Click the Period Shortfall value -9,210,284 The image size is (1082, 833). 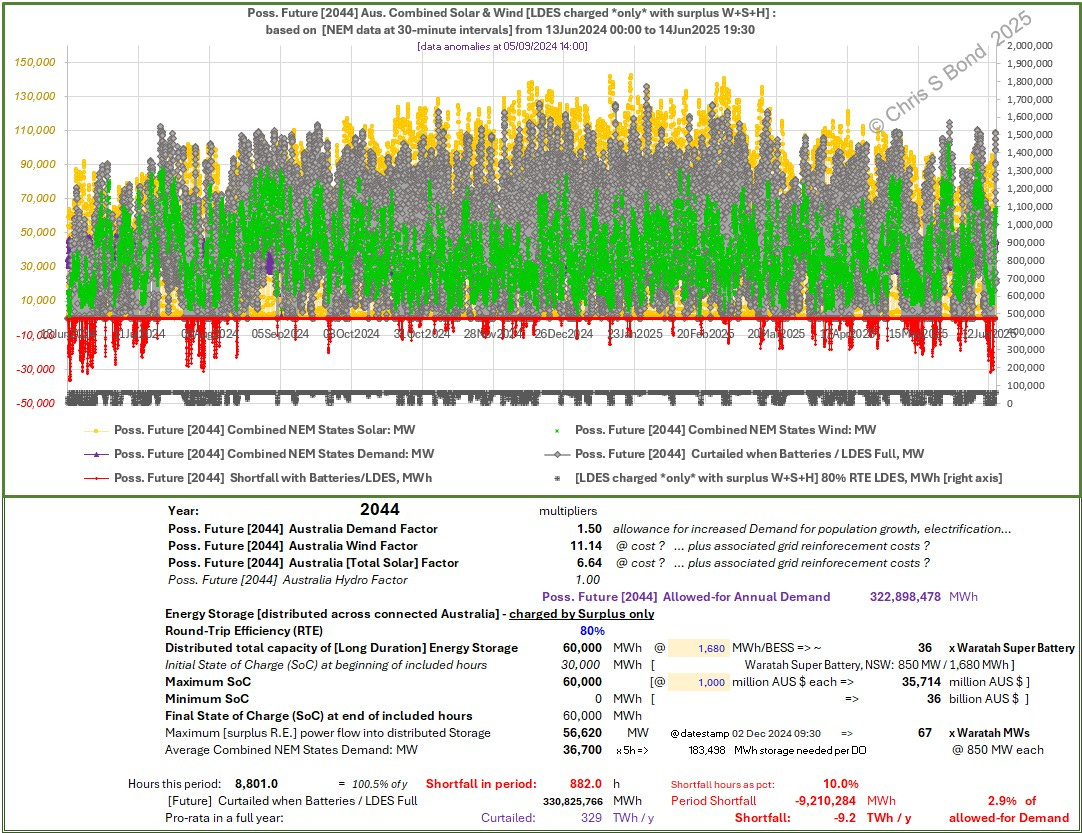(825, 801)
